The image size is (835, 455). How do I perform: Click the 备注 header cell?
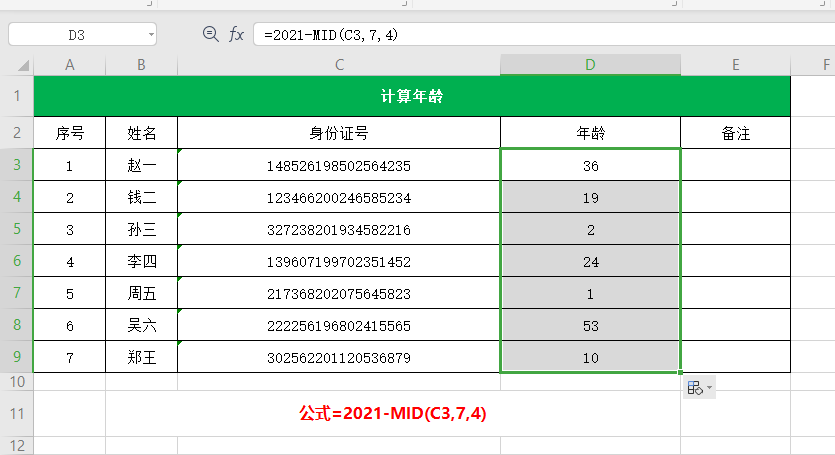point(735,133)
